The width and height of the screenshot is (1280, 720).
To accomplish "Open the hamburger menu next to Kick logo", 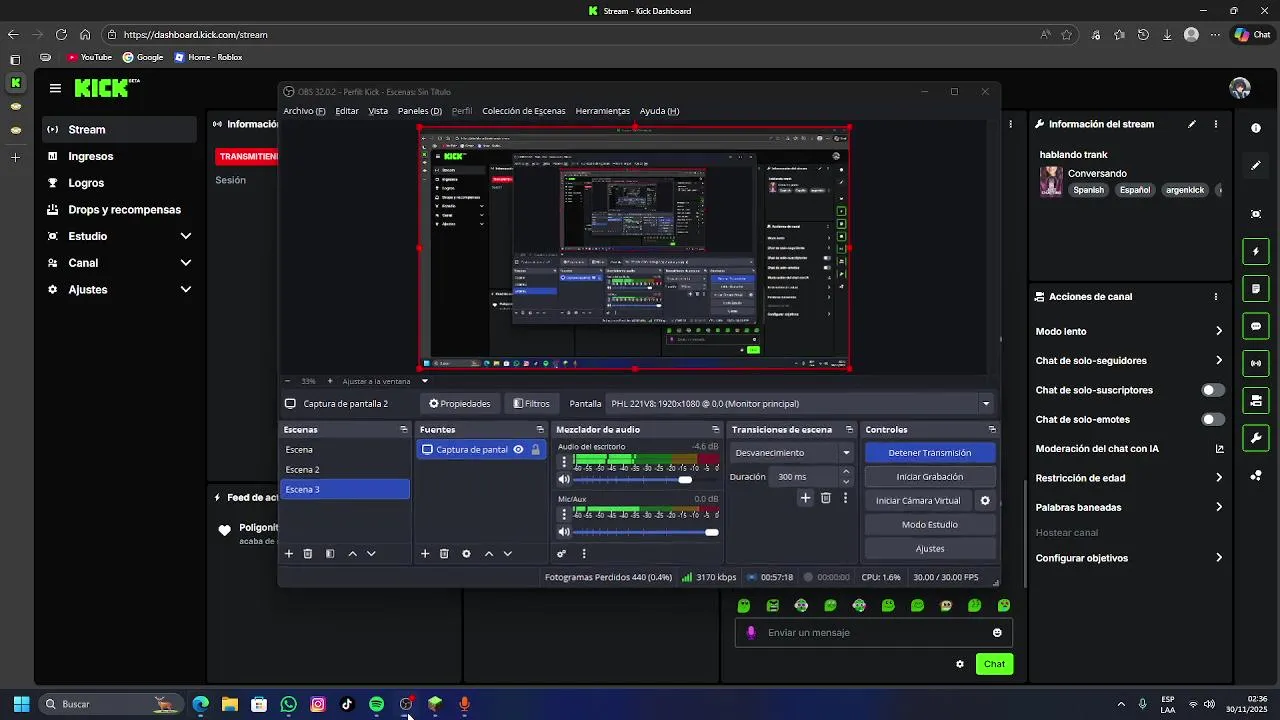I will (x=55, y=88).
